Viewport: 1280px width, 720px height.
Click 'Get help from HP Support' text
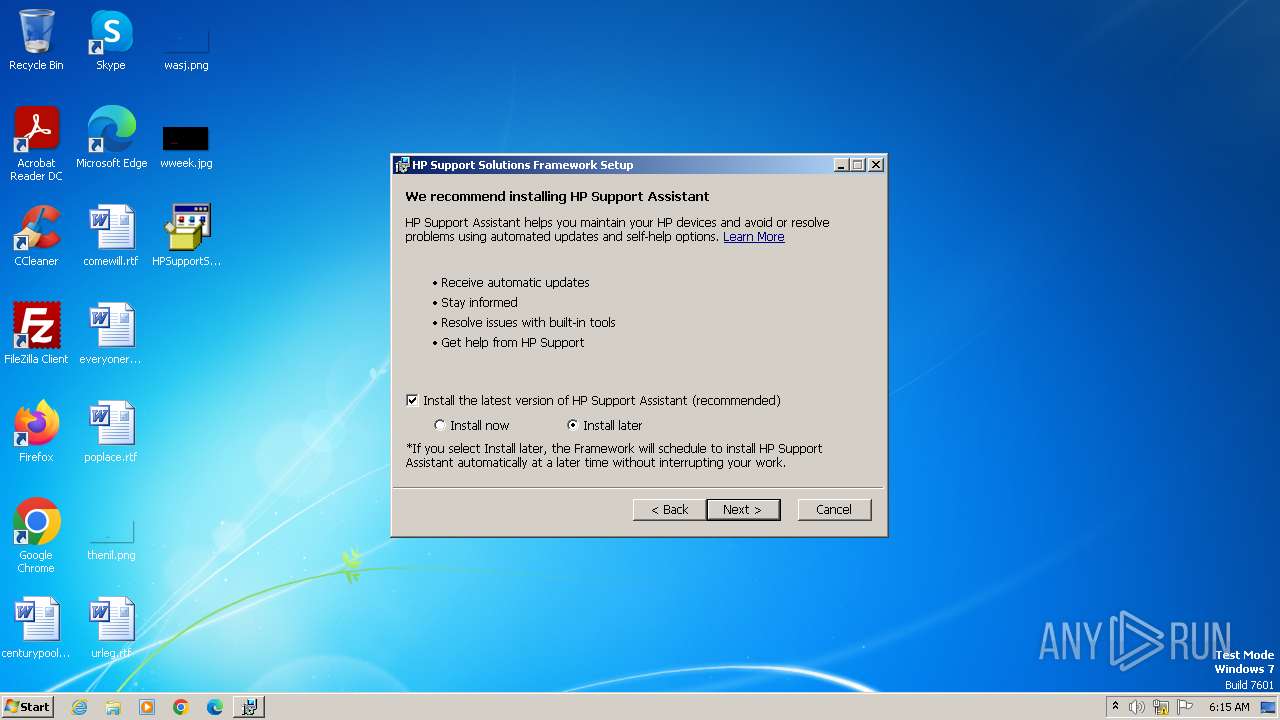pyautogui.click(x=512, y=343)
